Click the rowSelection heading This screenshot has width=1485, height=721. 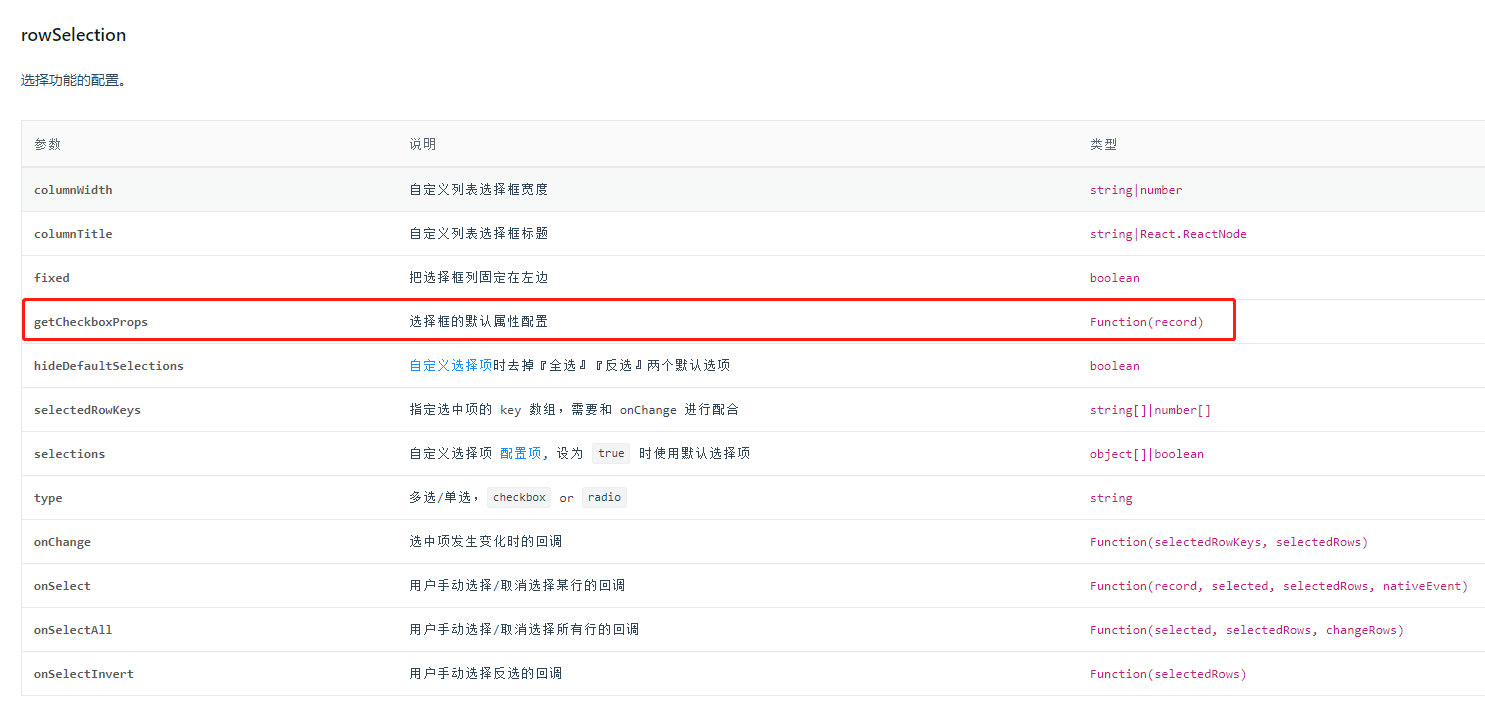(73, 34)
